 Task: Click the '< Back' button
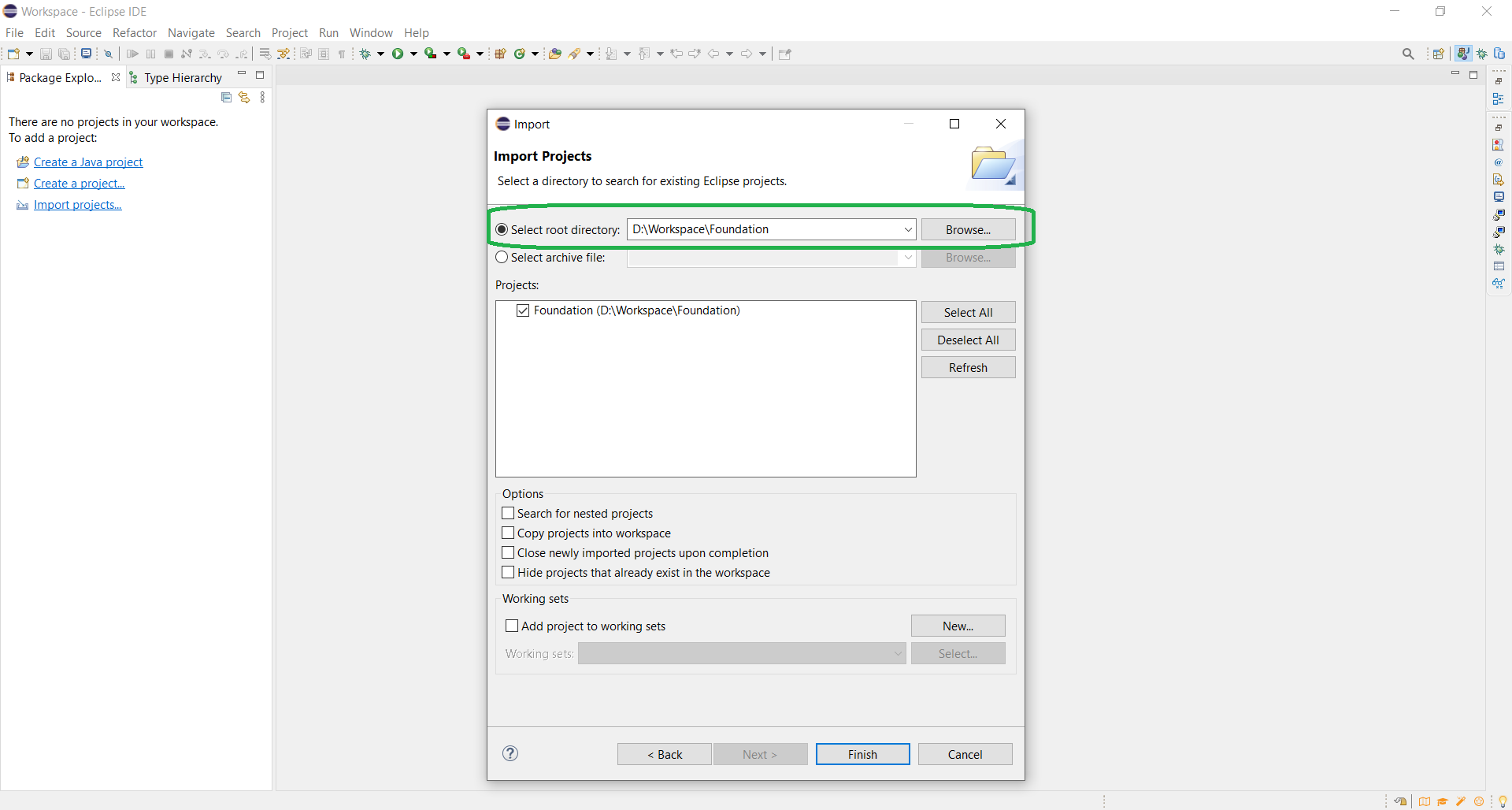(x=665, y=754)
